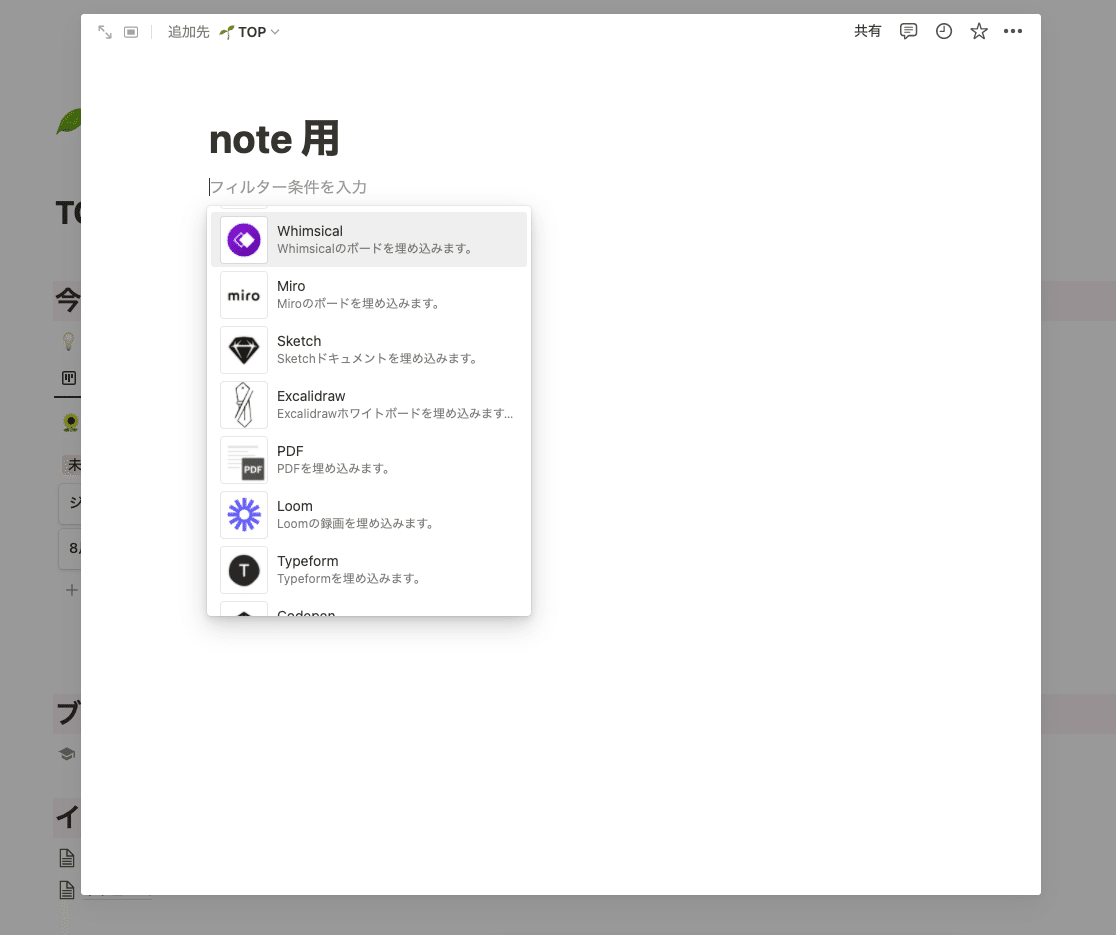Click the Excalidraw pencil icon

click(x=244, y=405)
